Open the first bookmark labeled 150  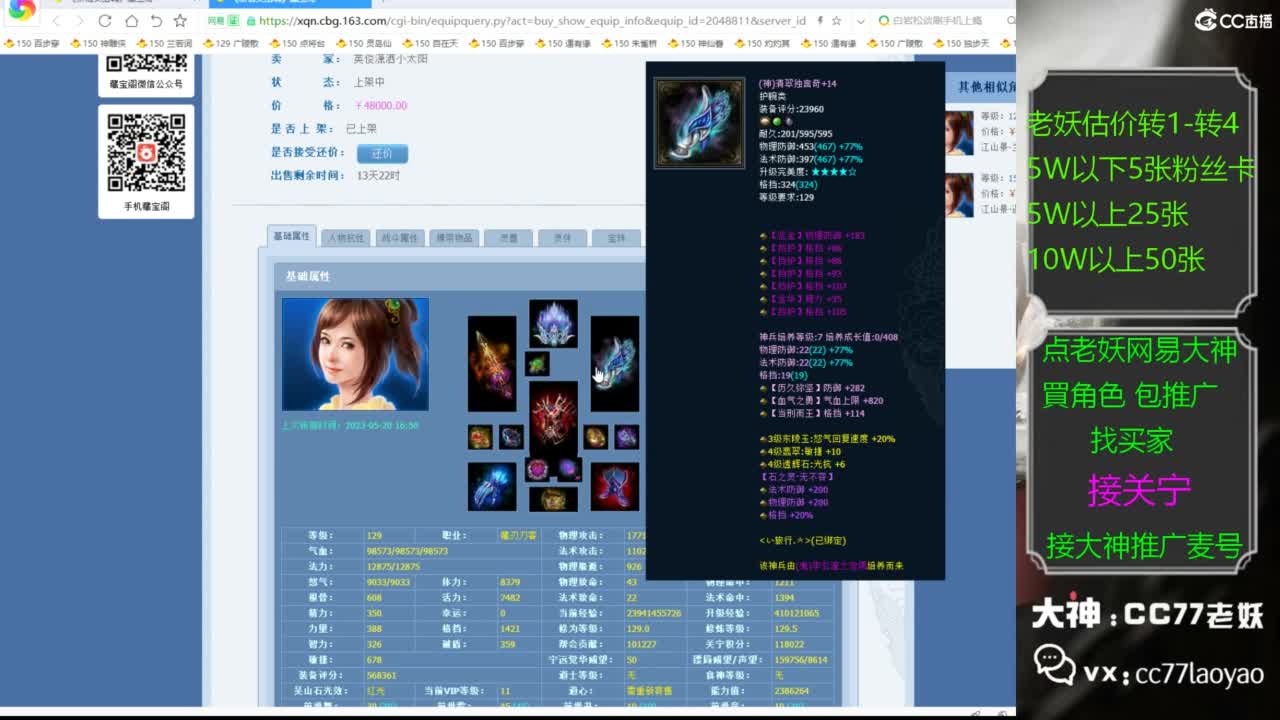click(31, 44)
